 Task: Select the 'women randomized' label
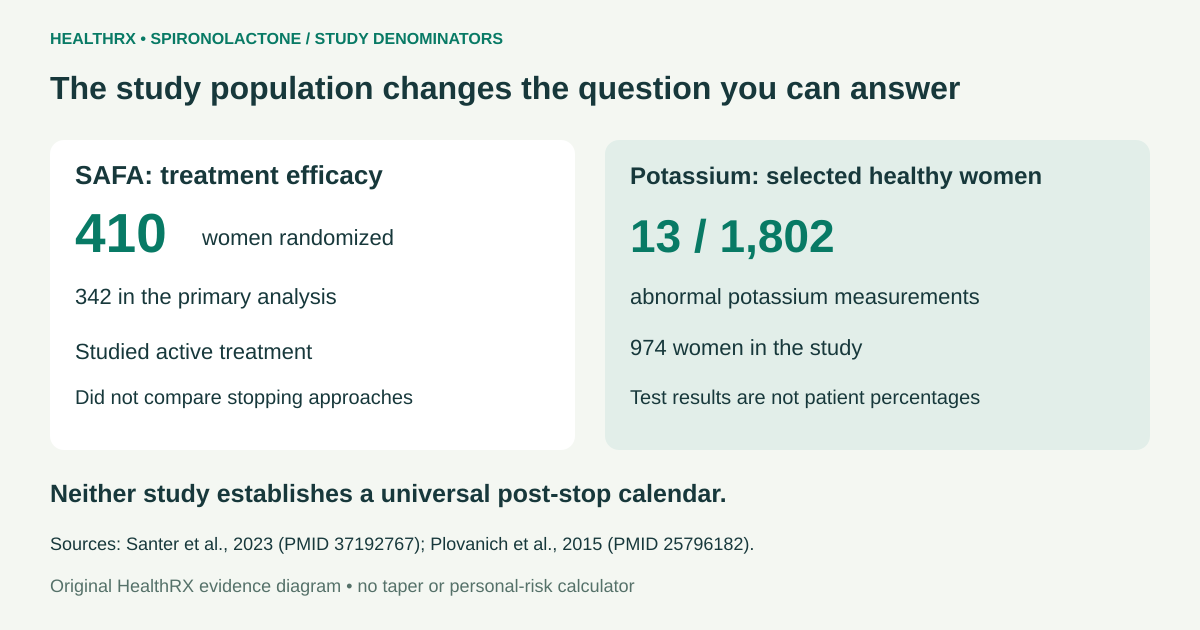(x=298, y=238)
